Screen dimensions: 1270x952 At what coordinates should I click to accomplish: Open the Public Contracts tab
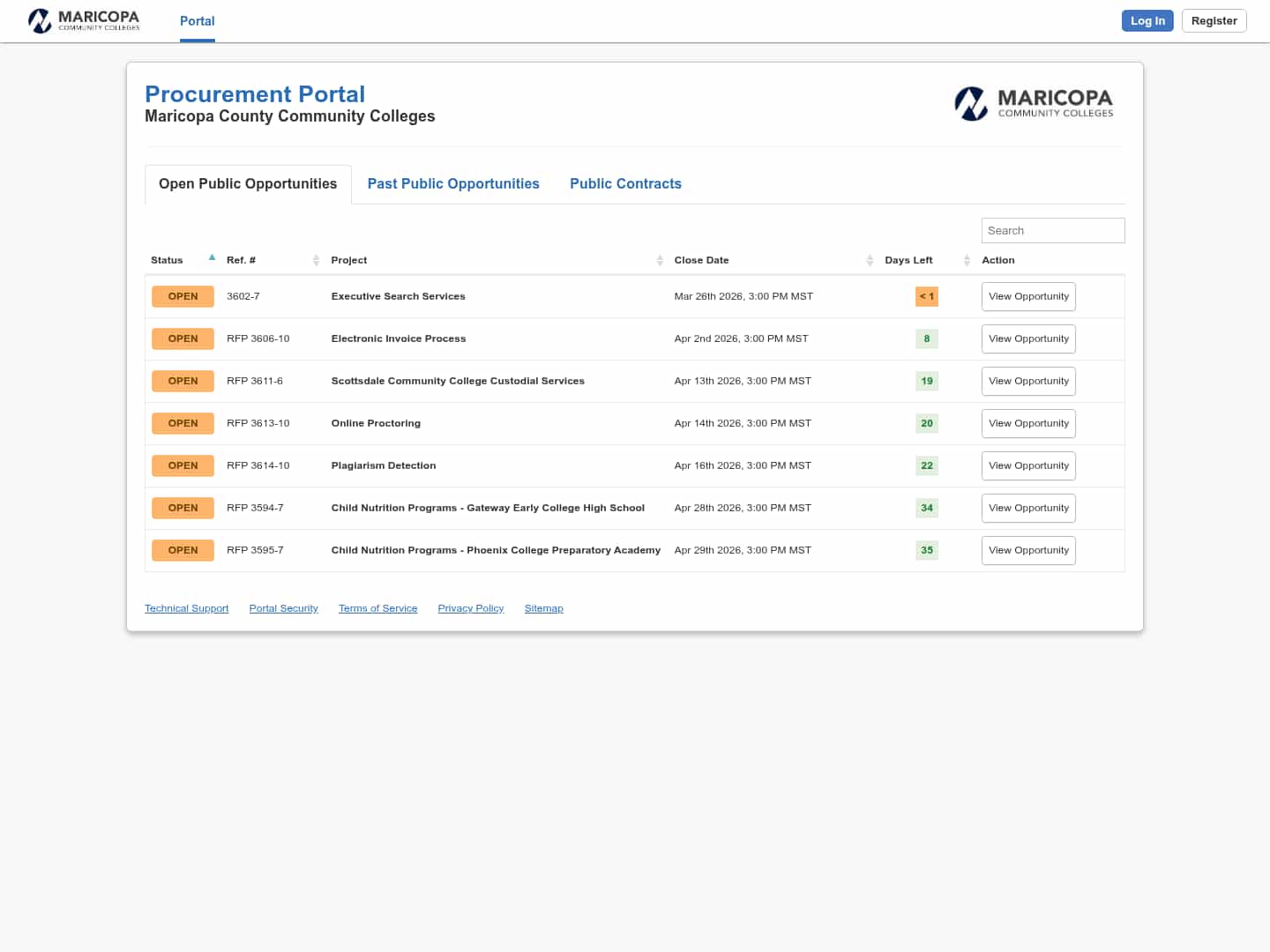click(x=625, y=183)
